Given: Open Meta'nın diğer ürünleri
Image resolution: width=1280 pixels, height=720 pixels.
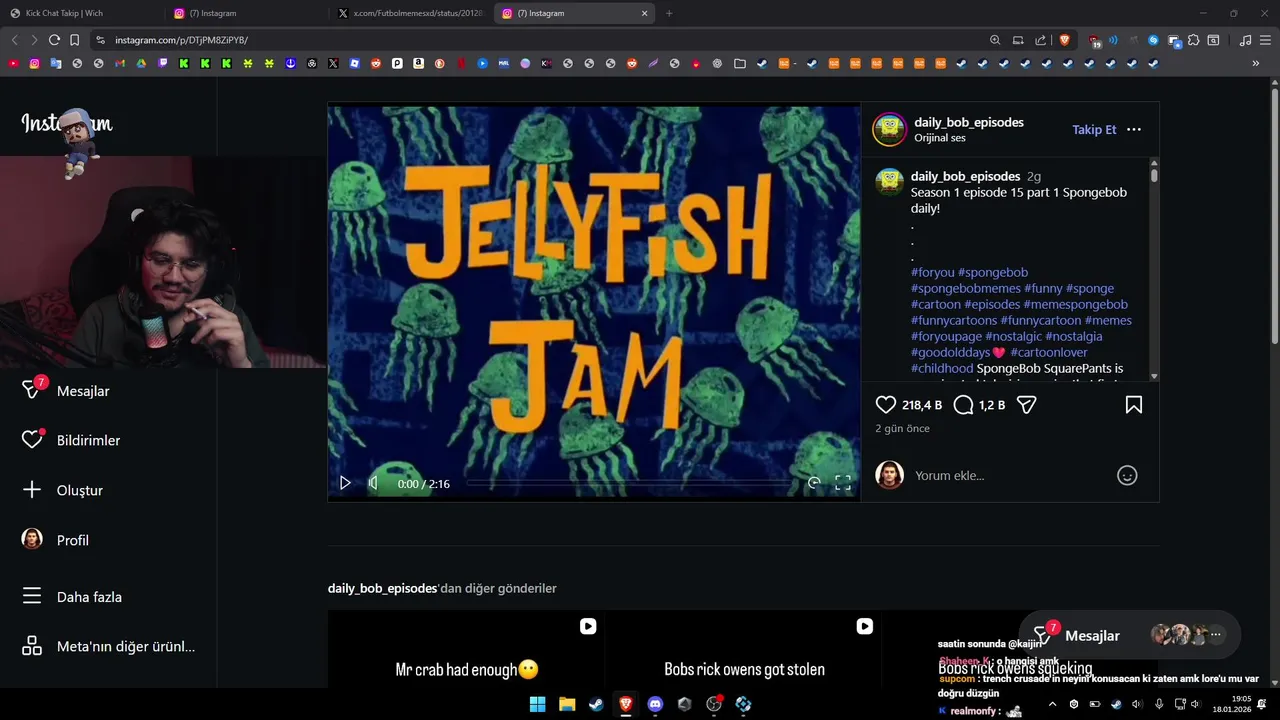Looking at the screenshot, I should tap(108, 647).
